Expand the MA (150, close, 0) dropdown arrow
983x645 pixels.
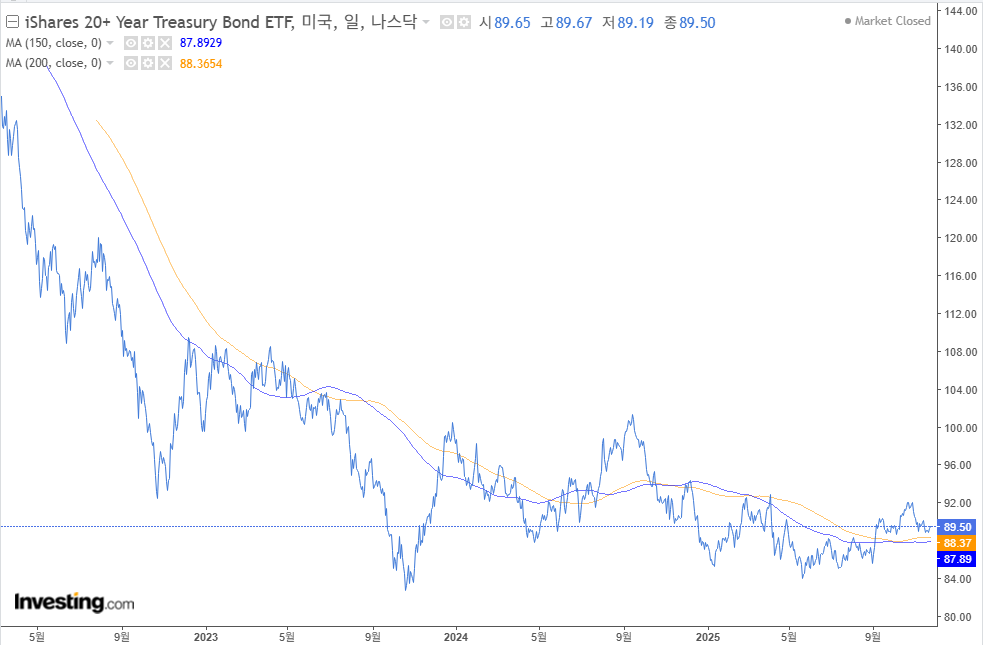(x=110, y=43)
